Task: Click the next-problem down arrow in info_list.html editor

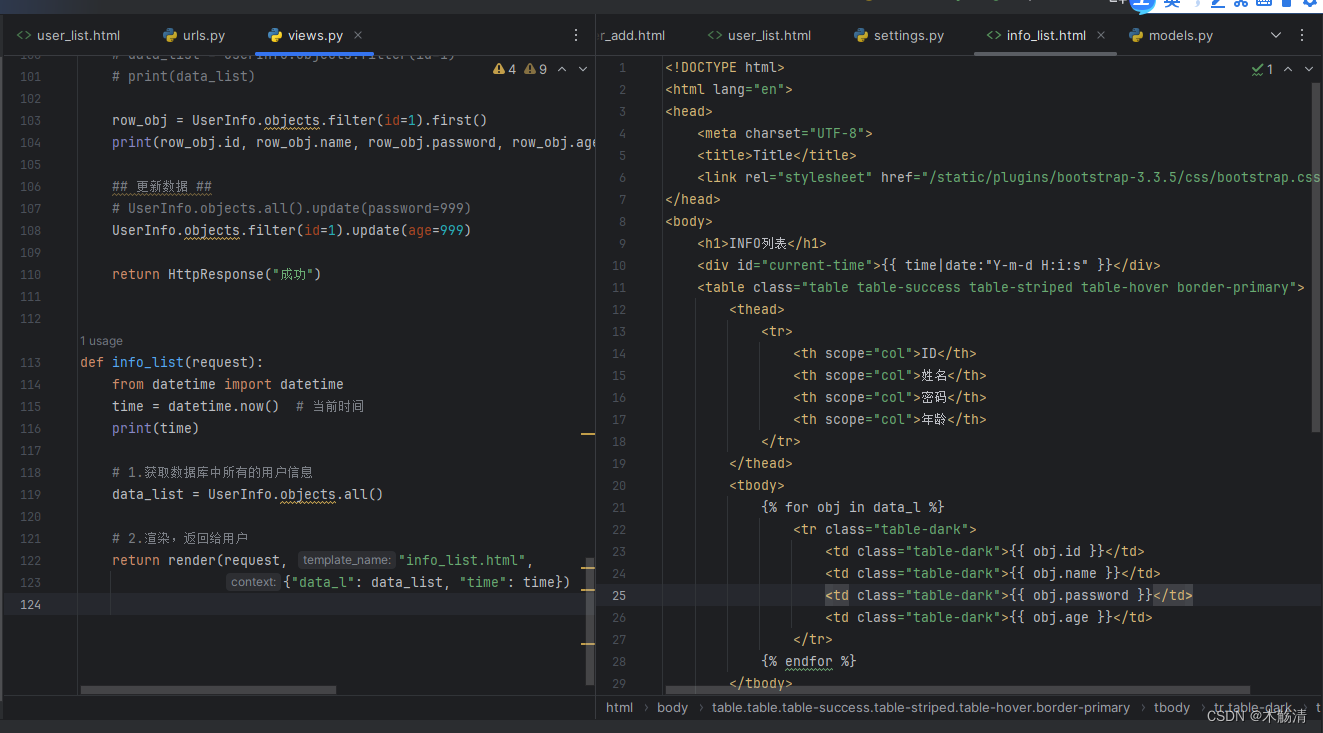Action: [x=1308, y=69]
